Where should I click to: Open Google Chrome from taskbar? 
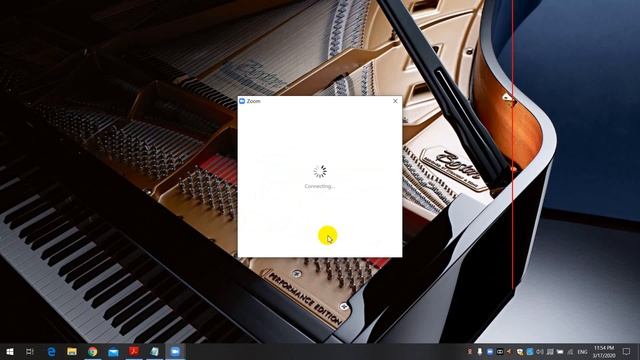coord(93,351)
